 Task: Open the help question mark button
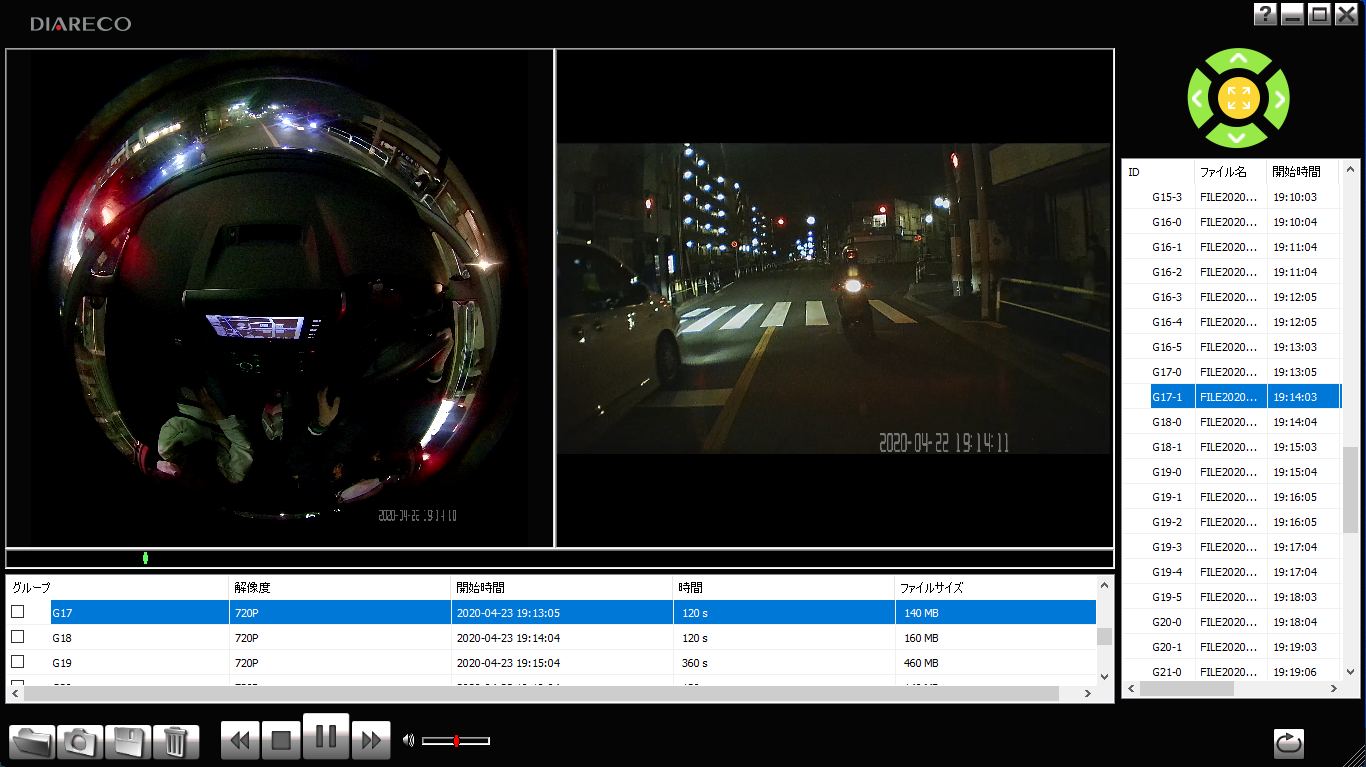click(x=1265, y=14)
